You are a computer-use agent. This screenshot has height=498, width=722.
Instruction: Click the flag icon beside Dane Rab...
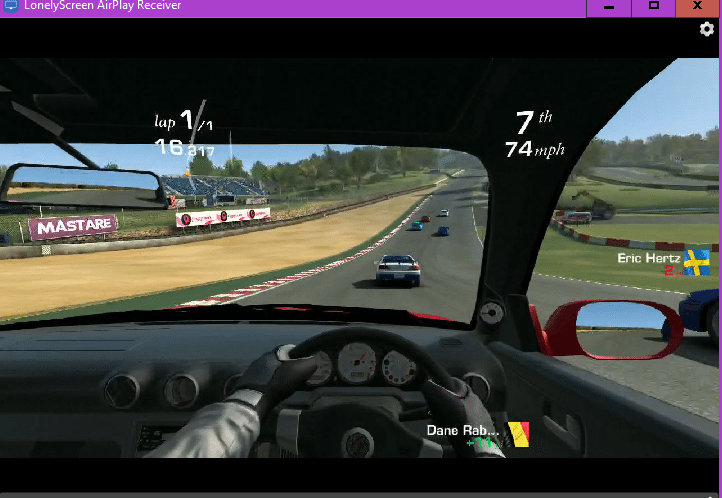click(518, 434)
